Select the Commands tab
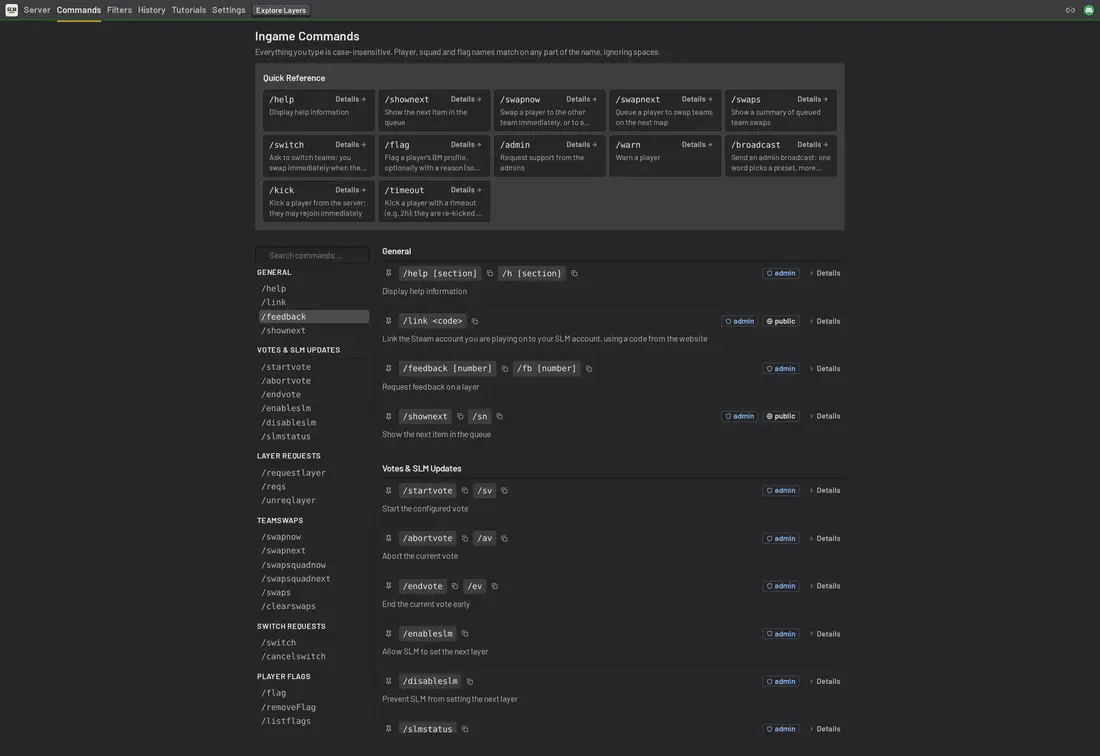The image size is (1100, 756). point(79,10)
